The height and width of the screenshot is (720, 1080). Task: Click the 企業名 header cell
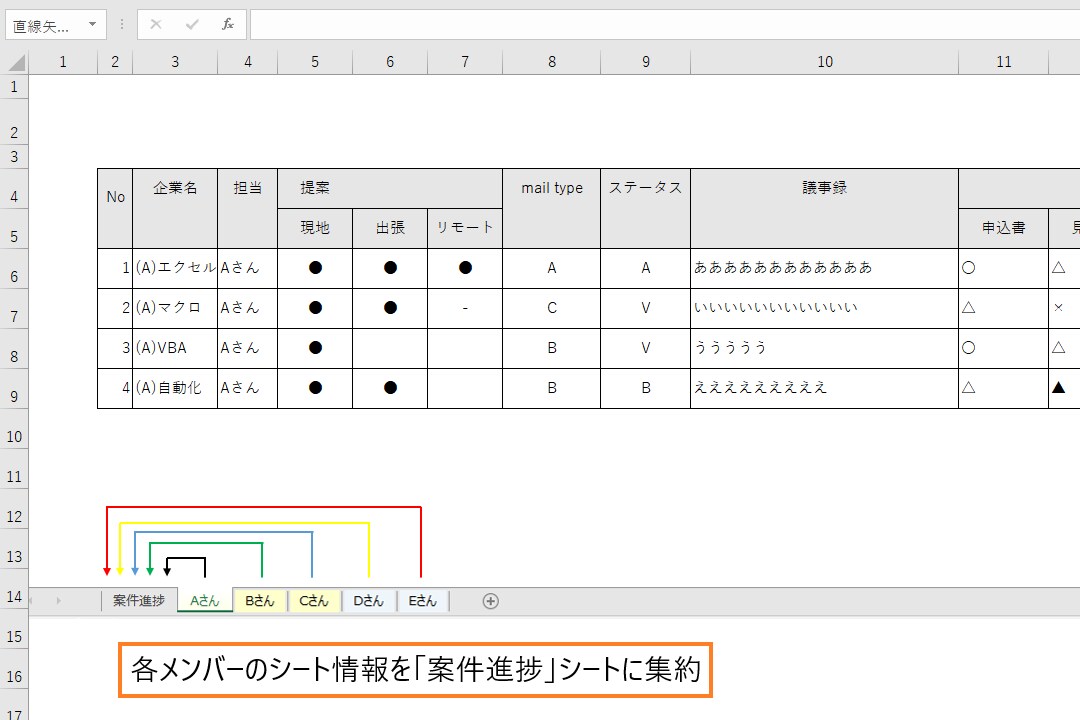175,208
